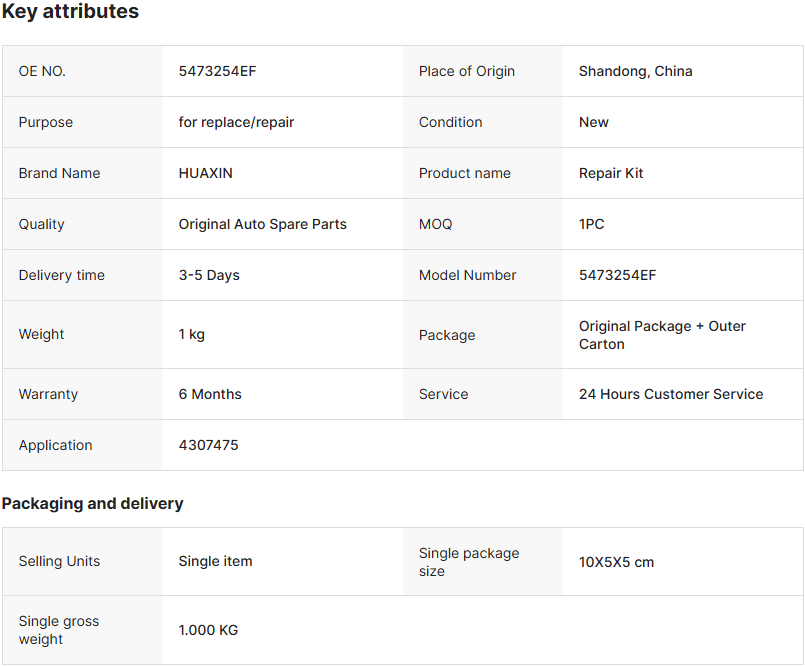Image resolution: width=805 pixels, height=666 pixels.
Task: Click the for replace/repair value
Action: pos(236,122)
